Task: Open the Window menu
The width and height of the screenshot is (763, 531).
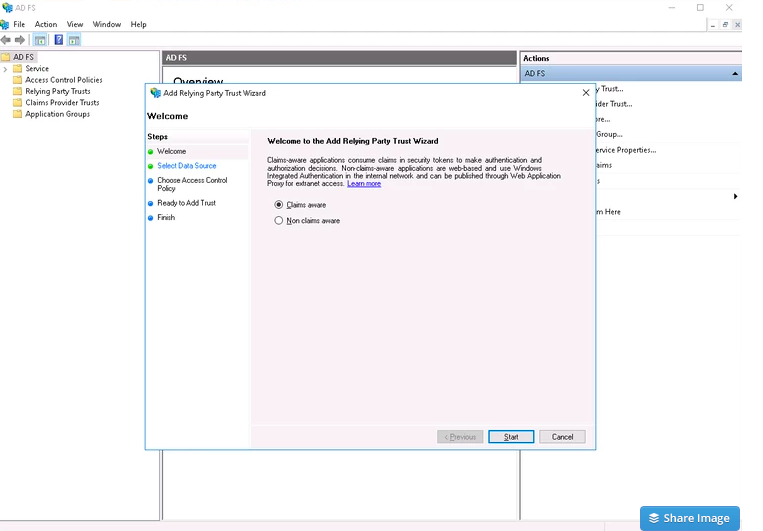Action: [107, 24]
